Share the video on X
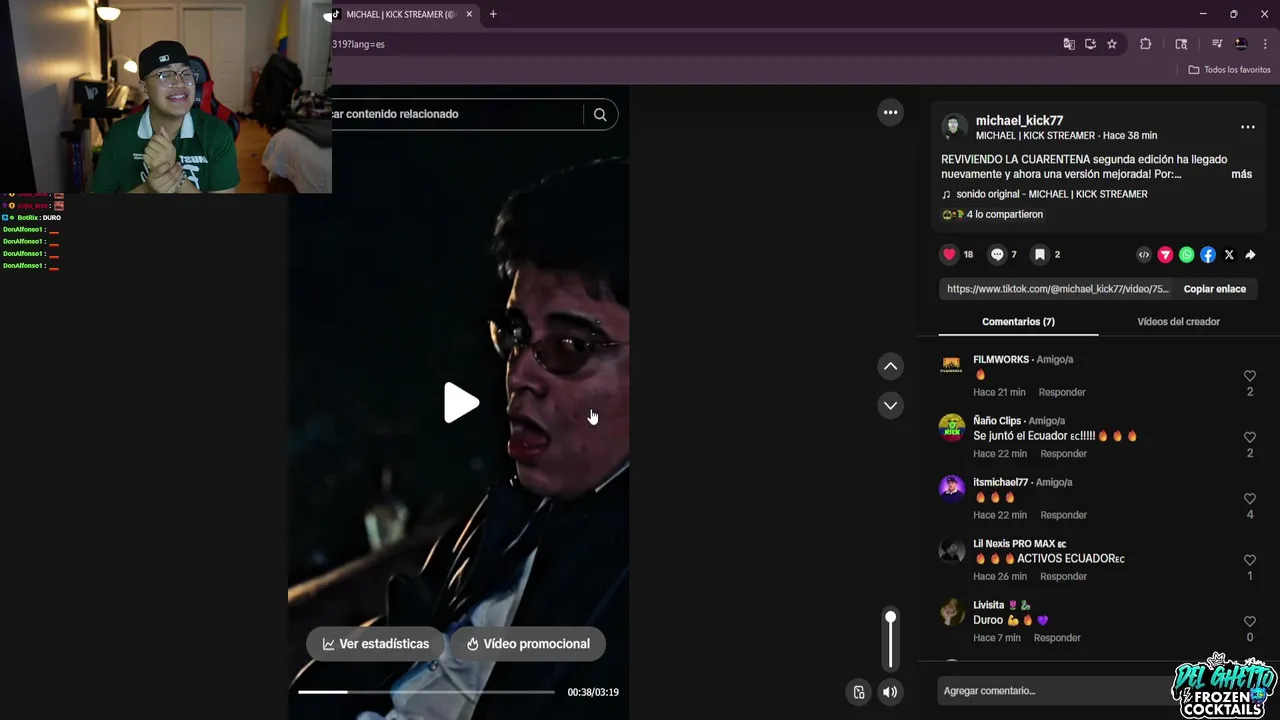The width and height of the screenshot is (1280, 720). tap(1229, 255)
